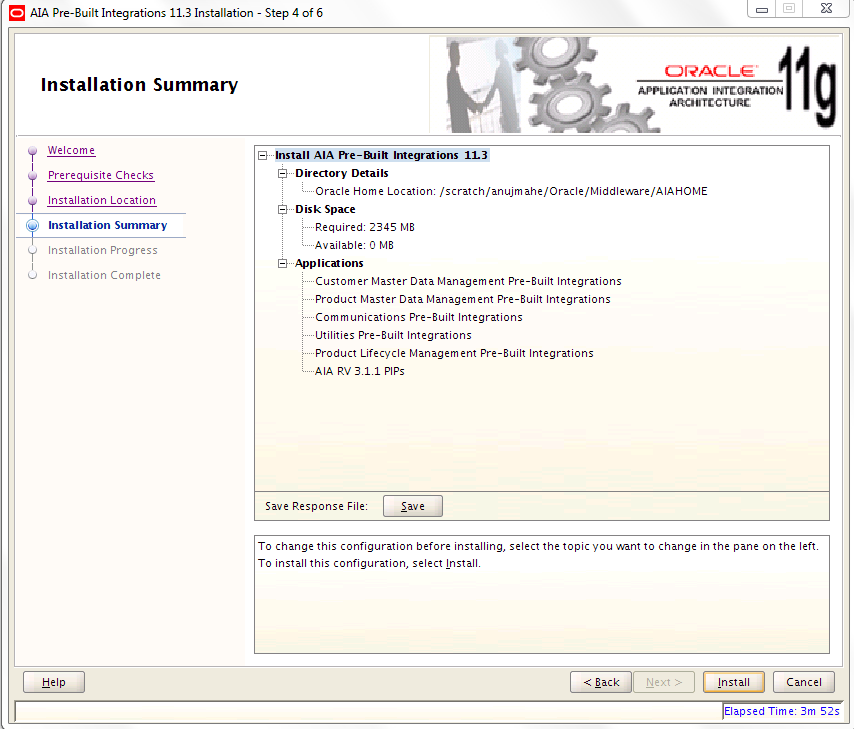
Task: Collapse the Disk Space node
Action: coord(283,209)
